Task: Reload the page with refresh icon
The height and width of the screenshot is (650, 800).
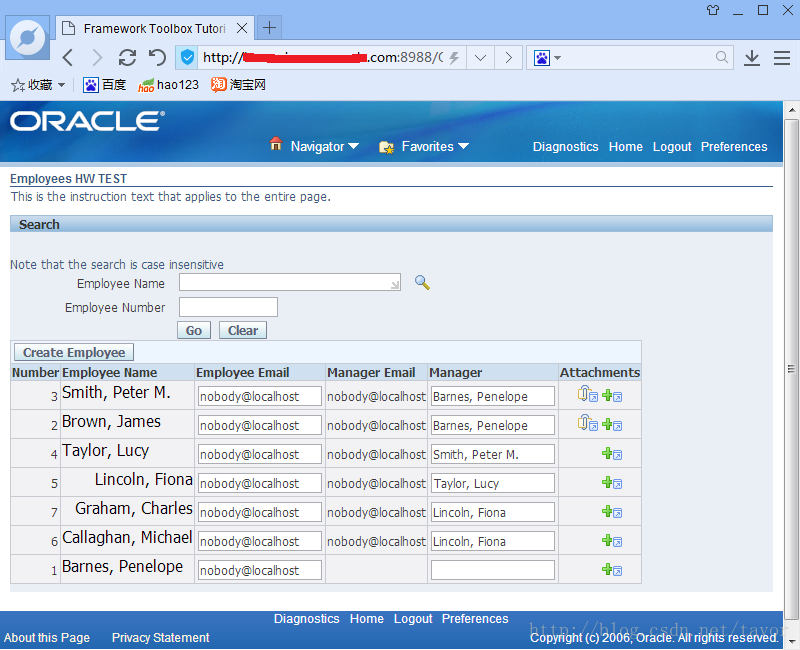Action: pos(127,57)
